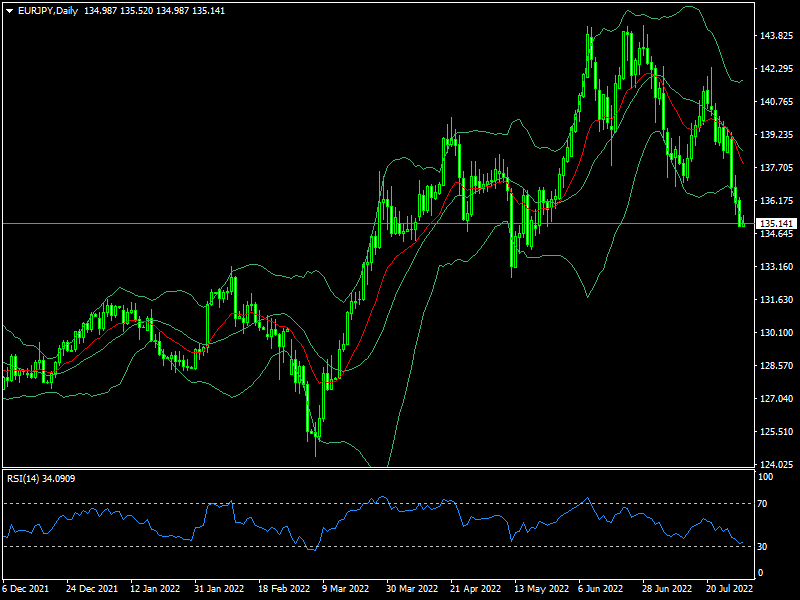Click the EURJPY,Daily chart title
This screenshot has height=600, width=800.
click(x=48, y=11)
